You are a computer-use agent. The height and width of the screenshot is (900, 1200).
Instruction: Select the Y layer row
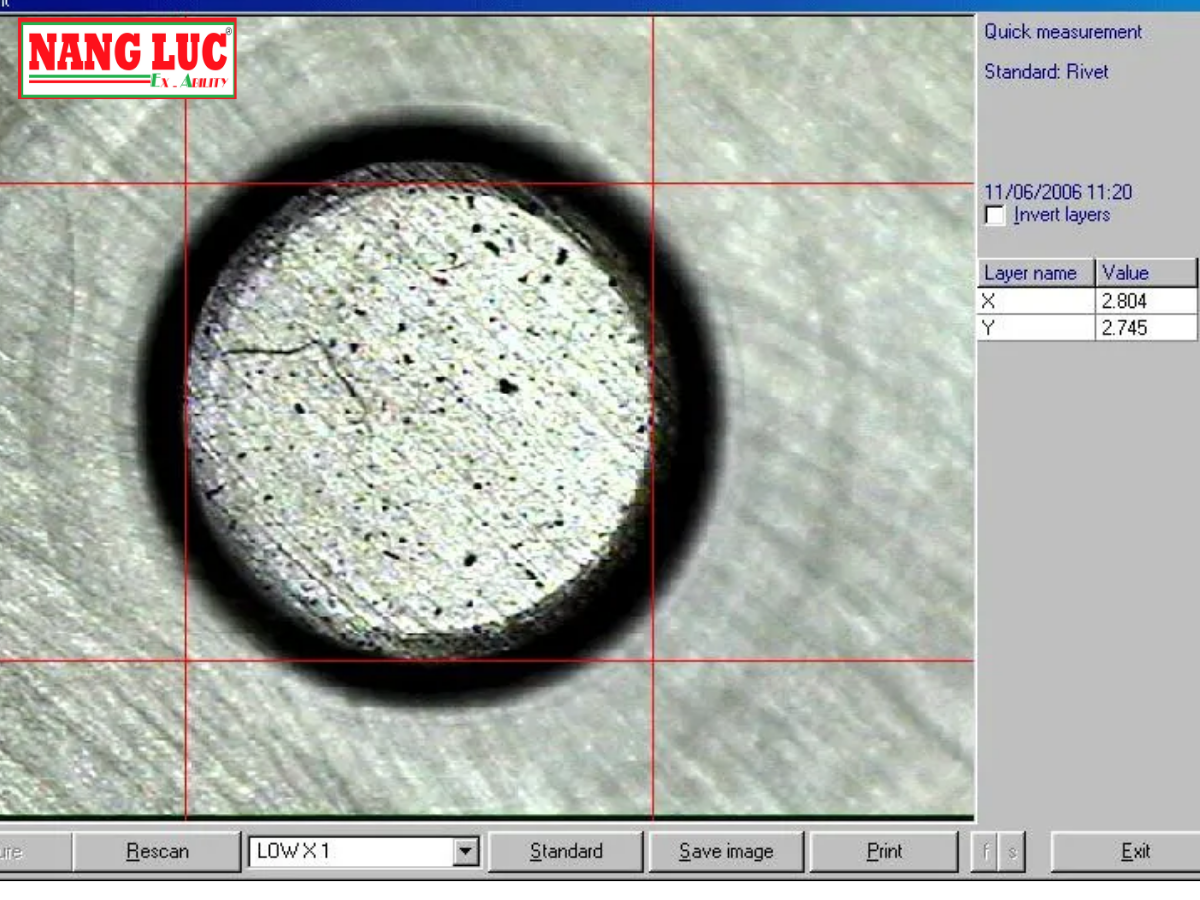coord(1036,327)
